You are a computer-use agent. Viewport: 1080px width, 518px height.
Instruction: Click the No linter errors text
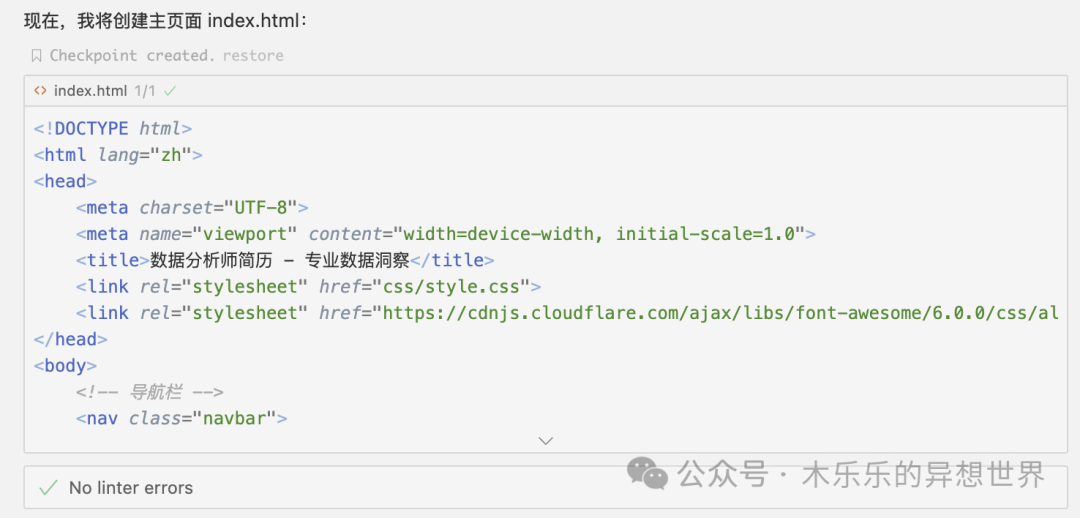click(131, 488)
